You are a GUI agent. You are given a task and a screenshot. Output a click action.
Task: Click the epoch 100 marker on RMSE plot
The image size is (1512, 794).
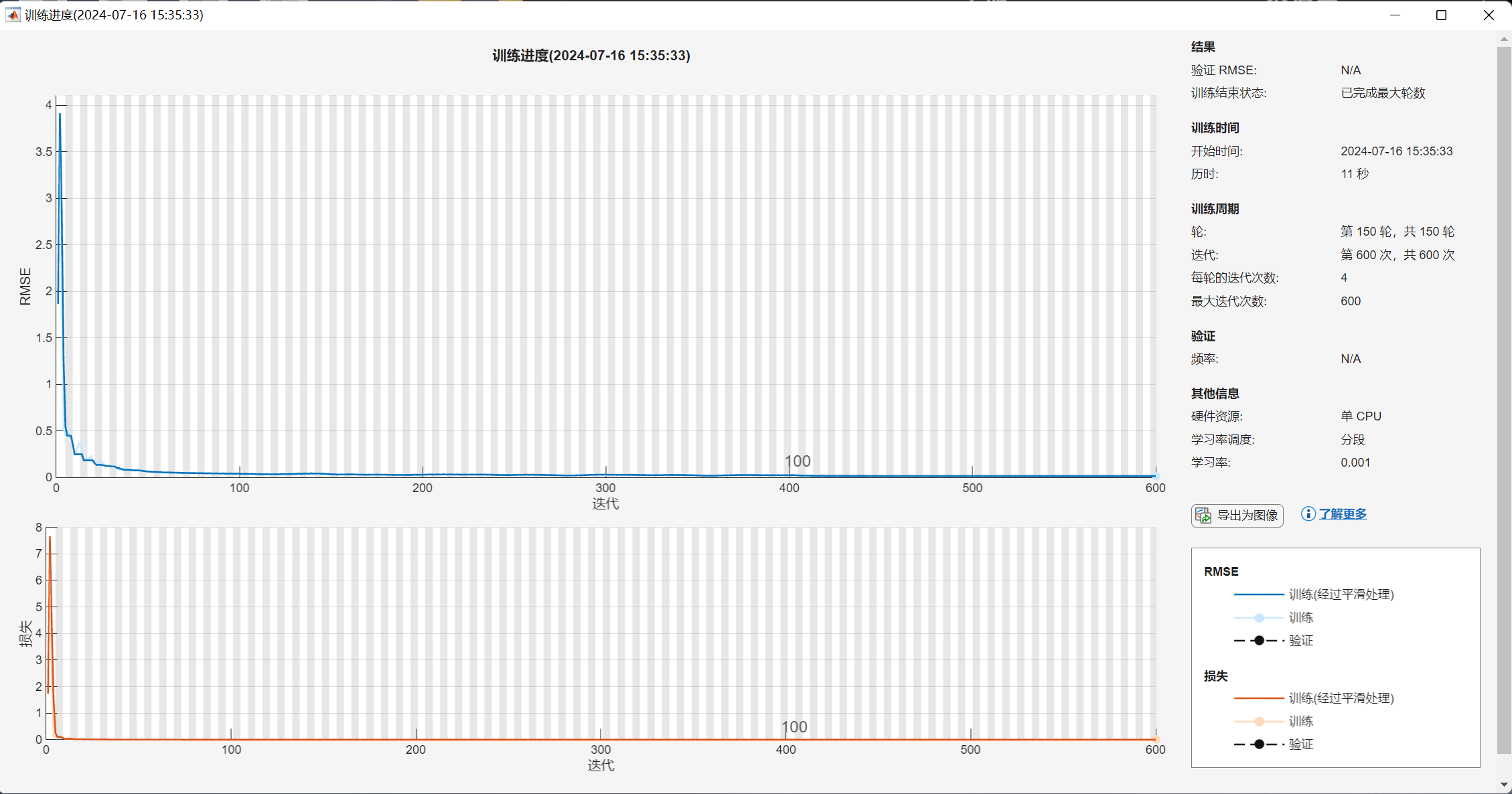797,461
